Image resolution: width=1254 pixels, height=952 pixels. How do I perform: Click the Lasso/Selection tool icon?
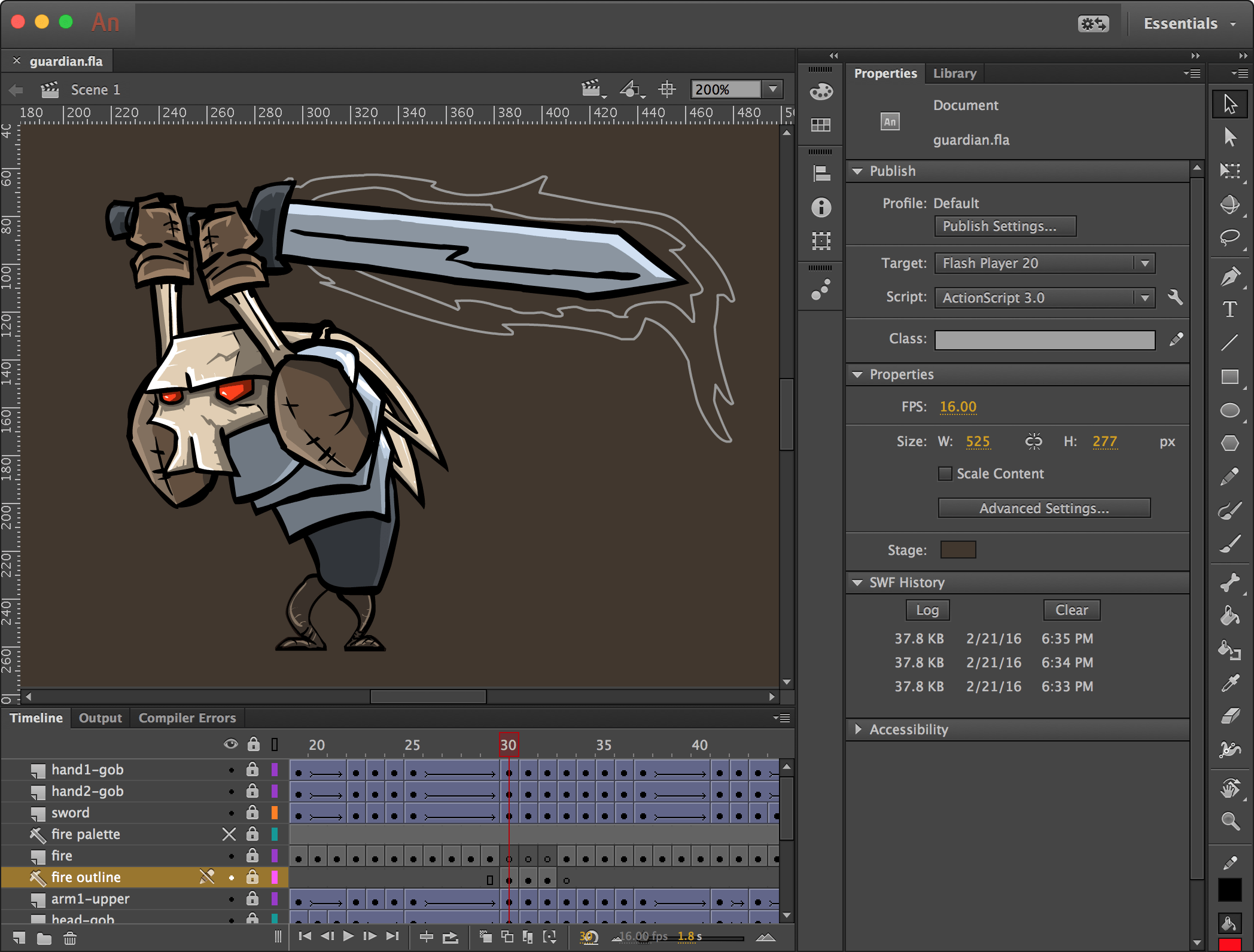coord(1229,237)
